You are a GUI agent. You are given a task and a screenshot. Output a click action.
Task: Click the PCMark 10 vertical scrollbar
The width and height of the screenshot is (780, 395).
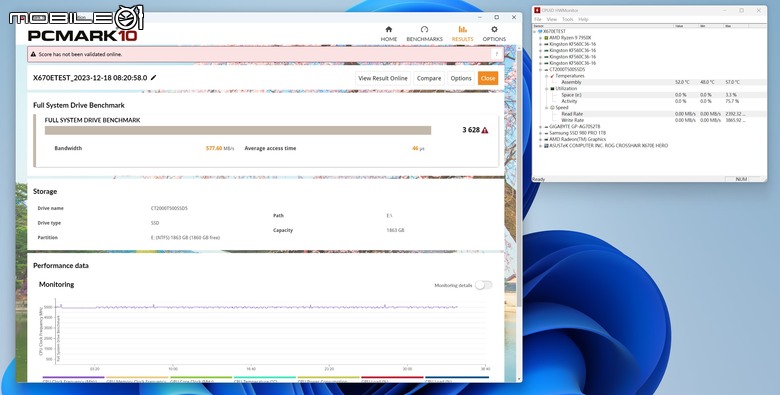click(x=519, y=179)
